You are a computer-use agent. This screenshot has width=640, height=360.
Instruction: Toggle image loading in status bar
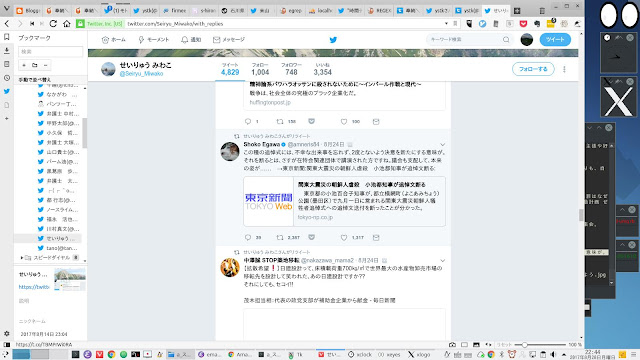(x=476, y=344)
